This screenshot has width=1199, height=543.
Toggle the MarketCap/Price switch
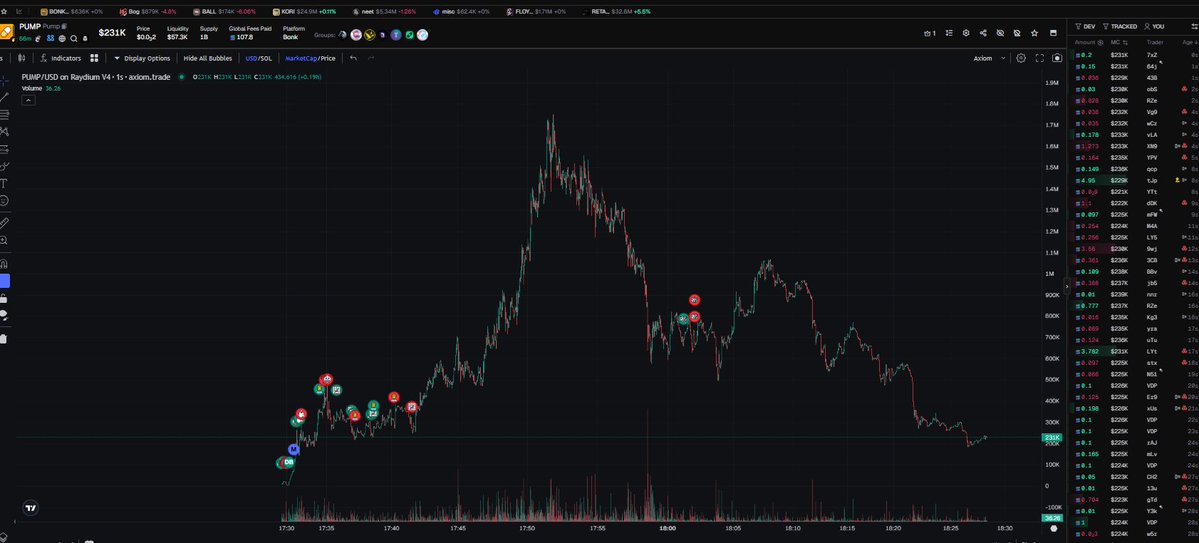pos(310,58)
